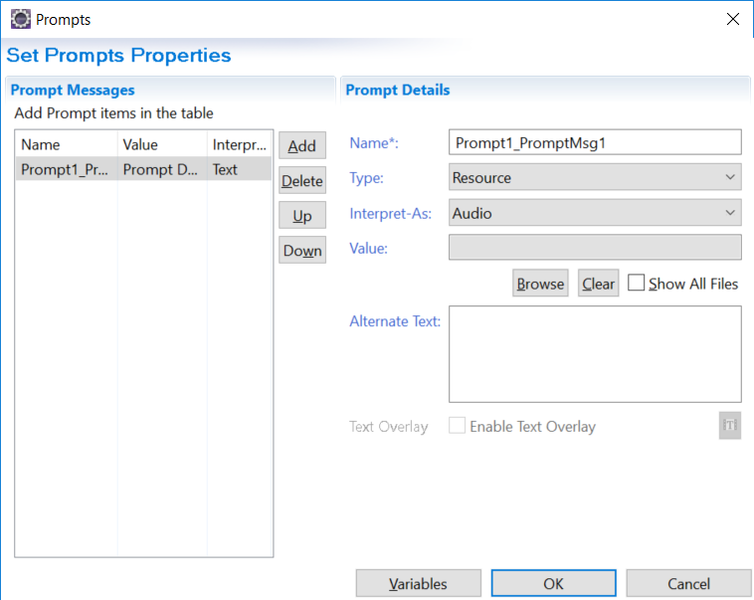Click the Value column header
The width and height of the screenshot is (754, 600).
click(163, 144)
